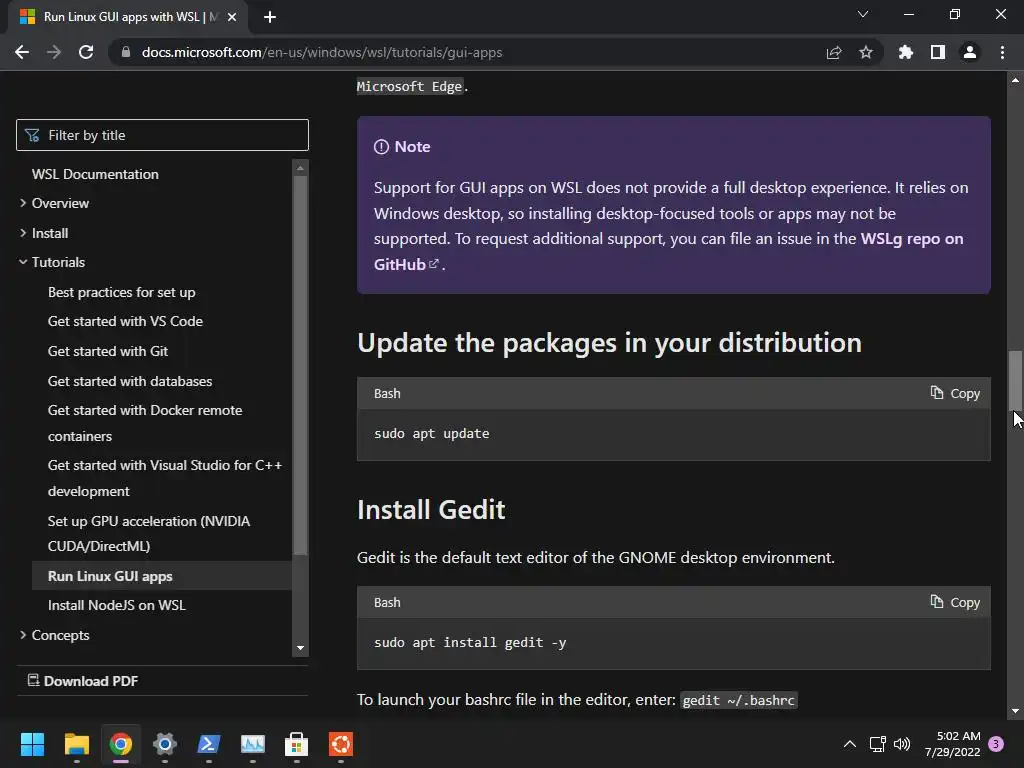Close the Run Linux GUI apps tab
1024x768 pixels.
pos(232,17)
